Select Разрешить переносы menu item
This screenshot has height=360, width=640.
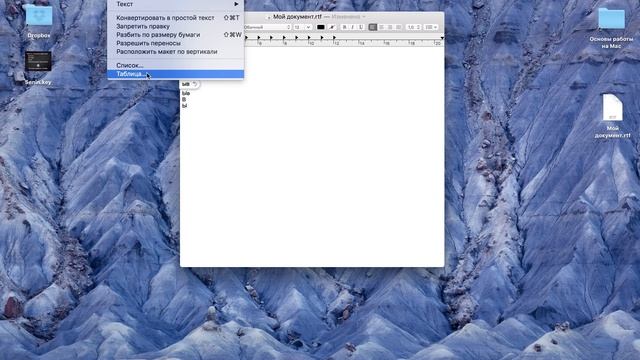176,43
